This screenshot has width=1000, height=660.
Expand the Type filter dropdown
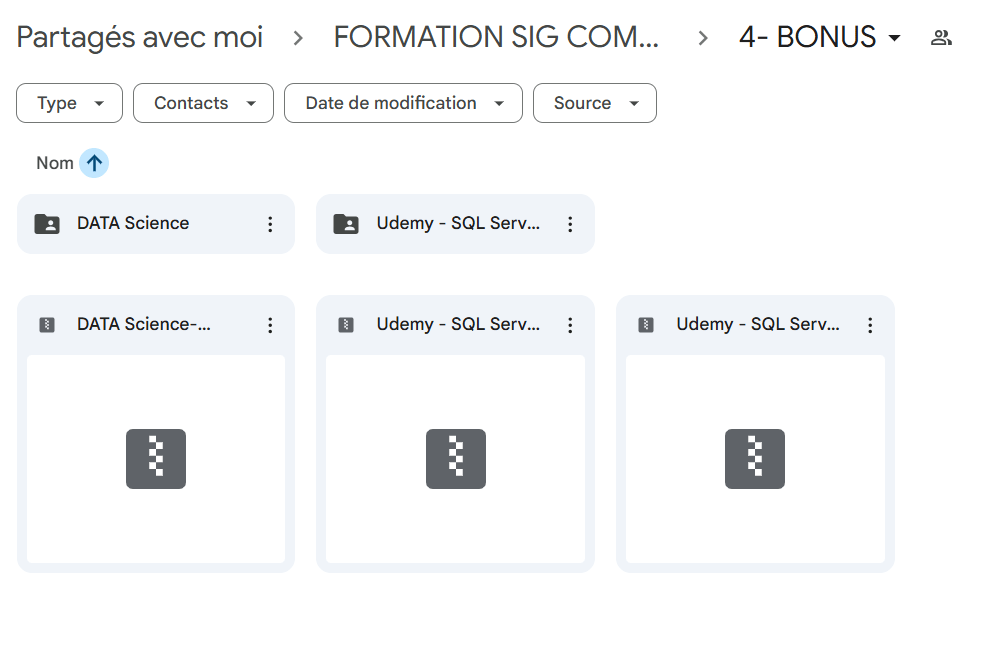69,103
